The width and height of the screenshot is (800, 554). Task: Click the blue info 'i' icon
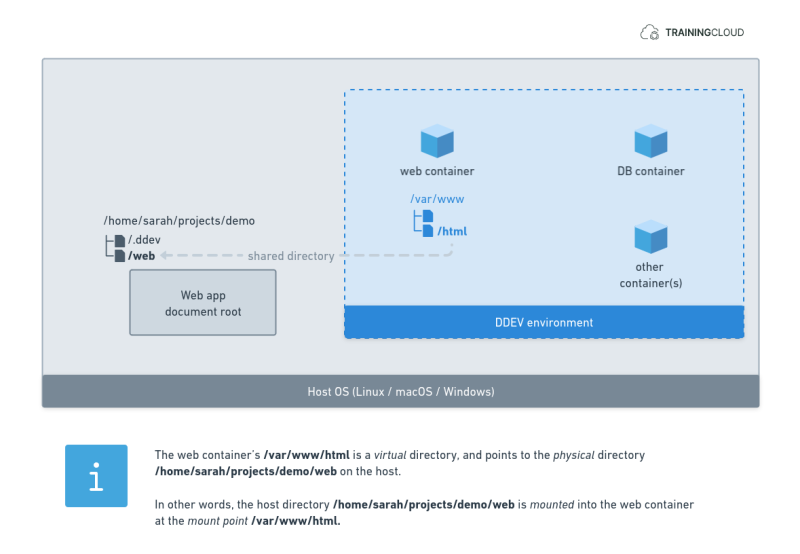click(96, 475)
